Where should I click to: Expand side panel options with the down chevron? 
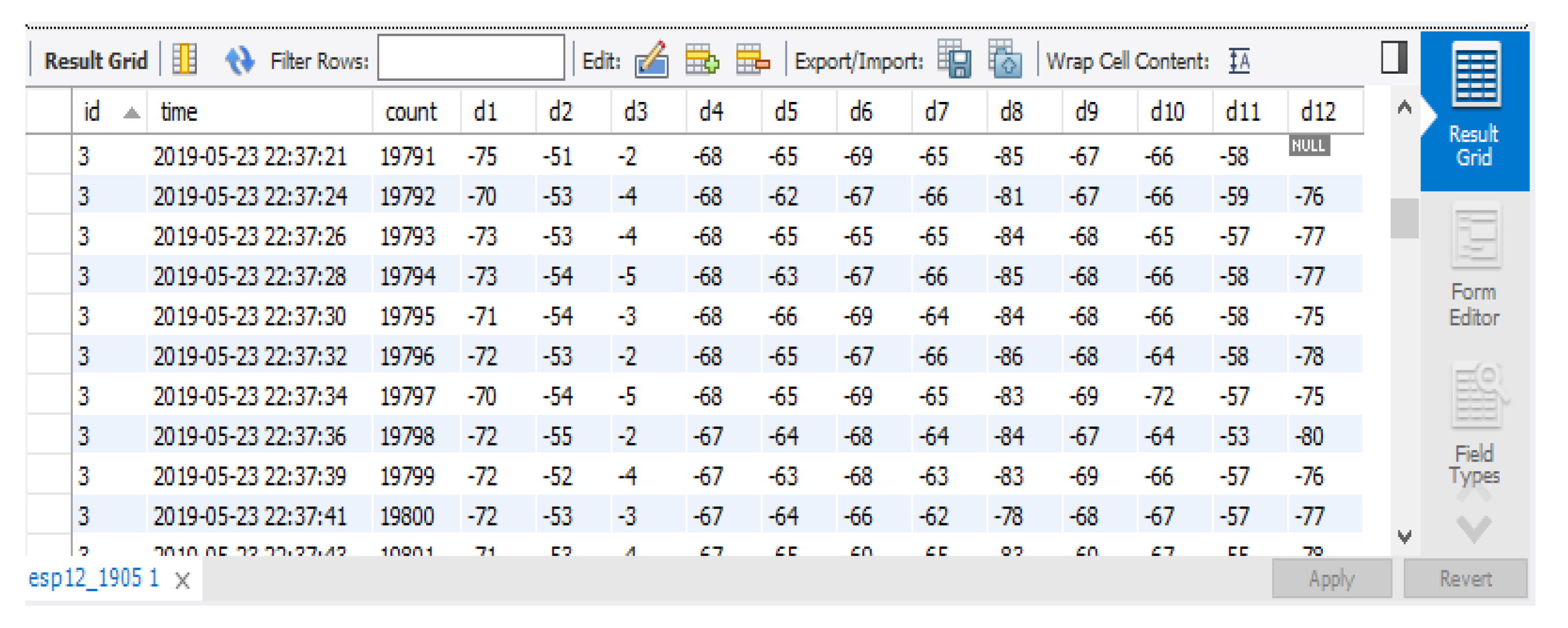(x=1474, y=528)
